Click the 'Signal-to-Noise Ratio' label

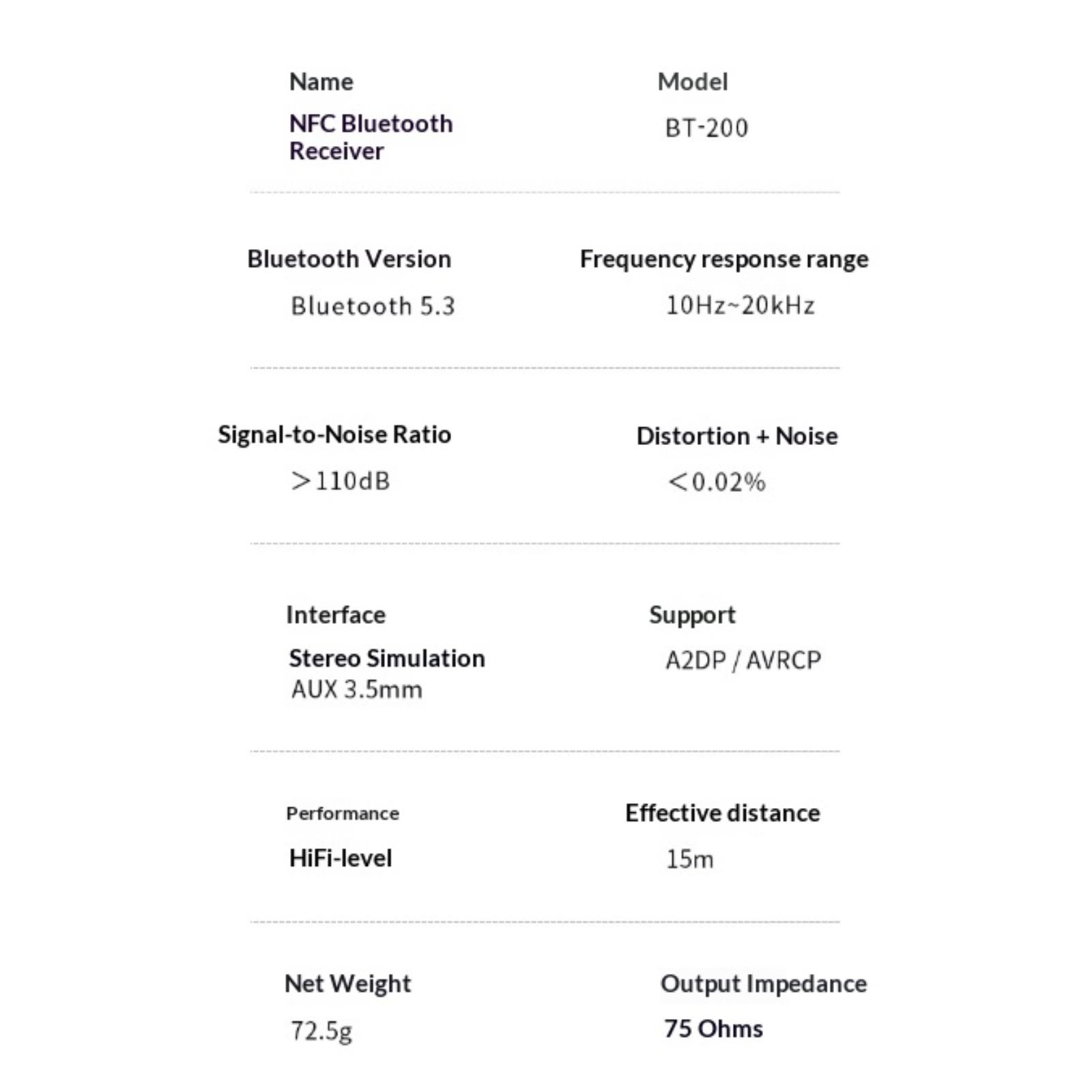[x=334, y=435]
